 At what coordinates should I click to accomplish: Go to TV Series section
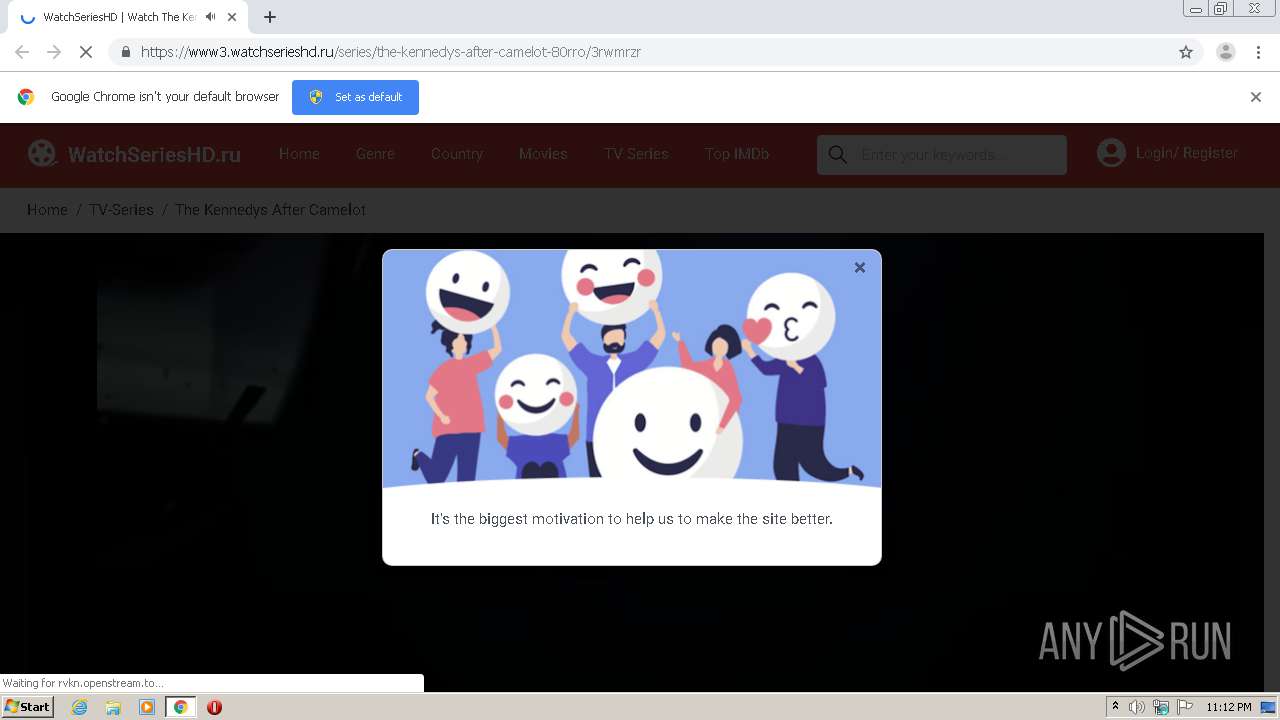pos(636,154)
